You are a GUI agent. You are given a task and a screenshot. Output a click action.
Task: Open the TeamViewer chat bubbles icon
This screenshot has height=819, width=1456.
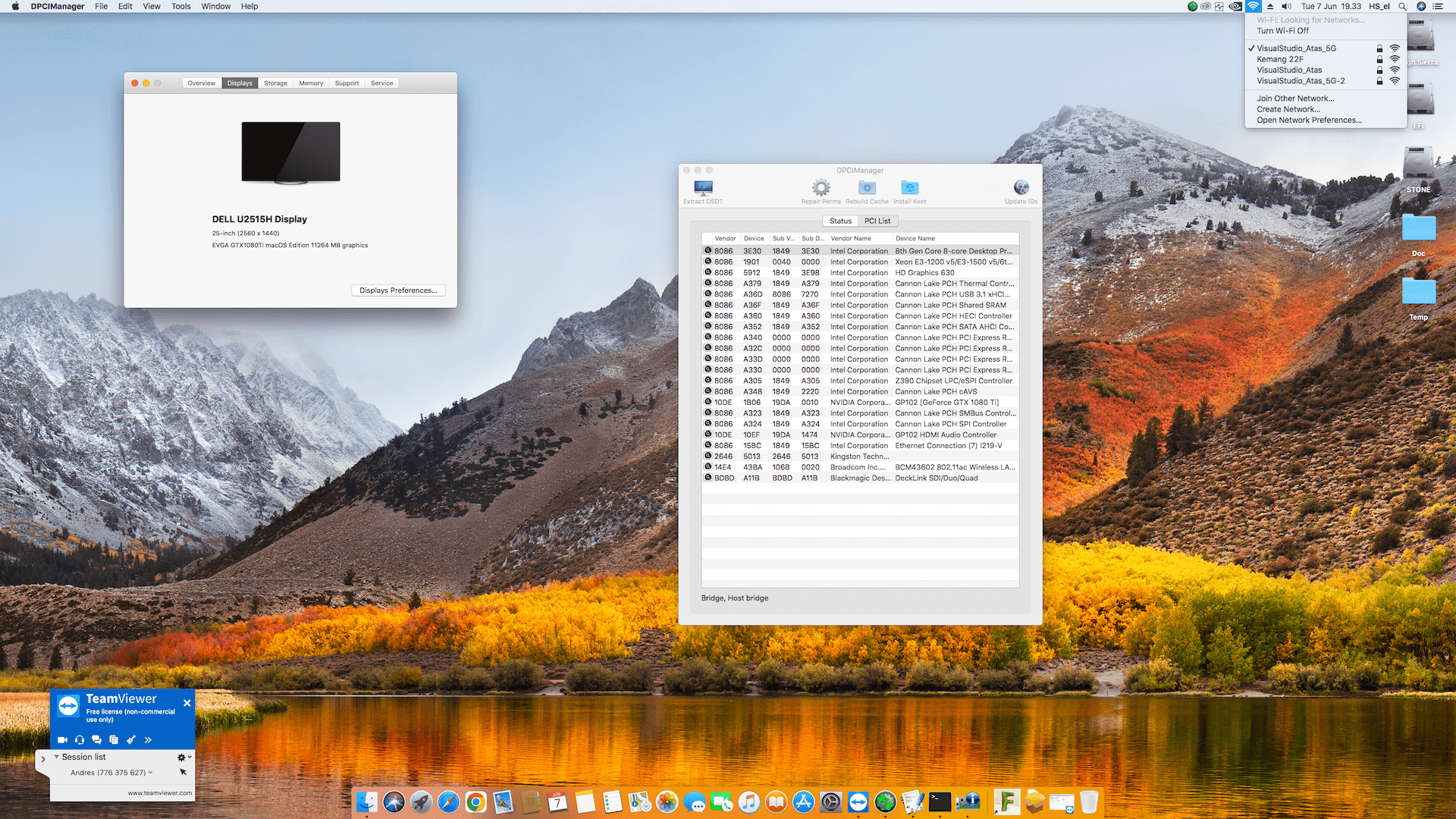[x=96, y=739]
